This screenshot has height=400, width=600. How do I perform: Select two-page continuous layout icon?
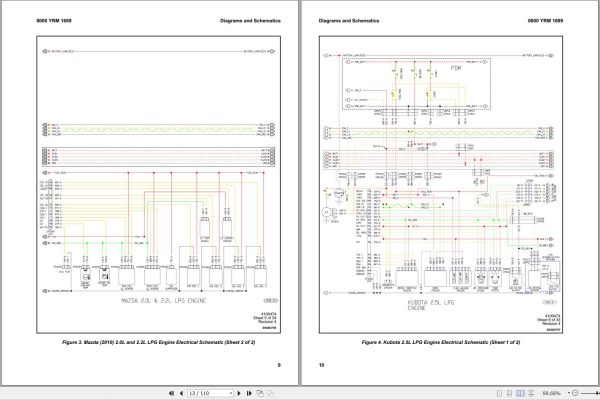(531, 393)
